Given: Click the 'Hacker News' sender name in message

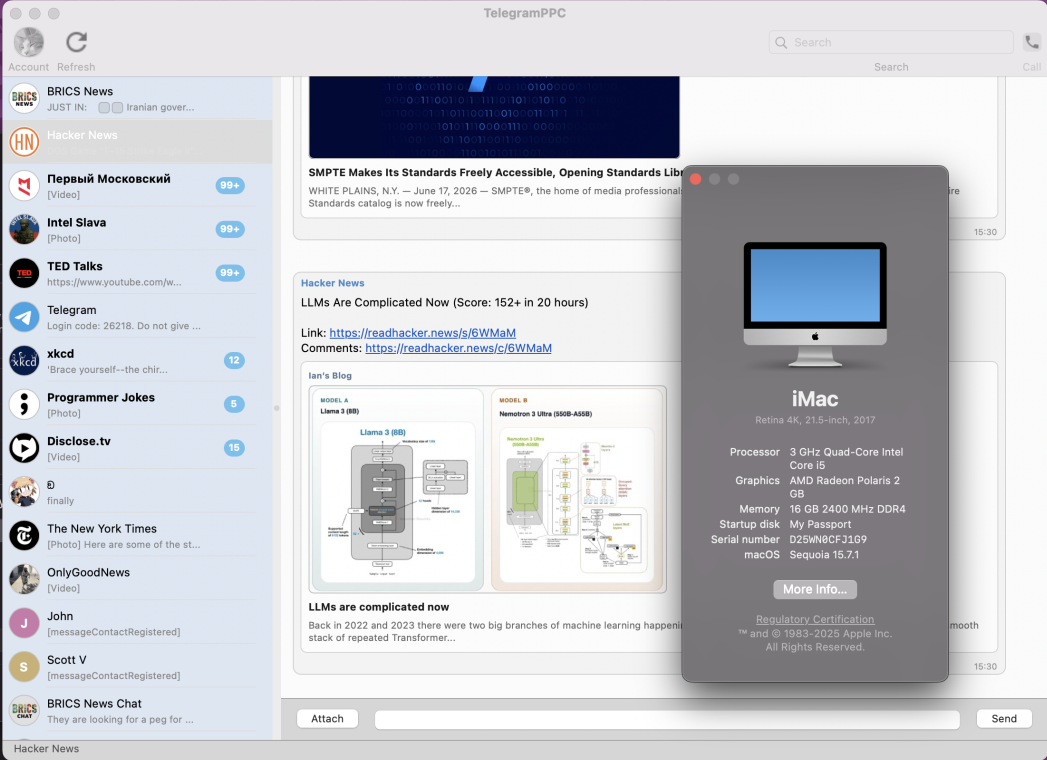Looking at the screenshot, I should [x=333, y=283].
